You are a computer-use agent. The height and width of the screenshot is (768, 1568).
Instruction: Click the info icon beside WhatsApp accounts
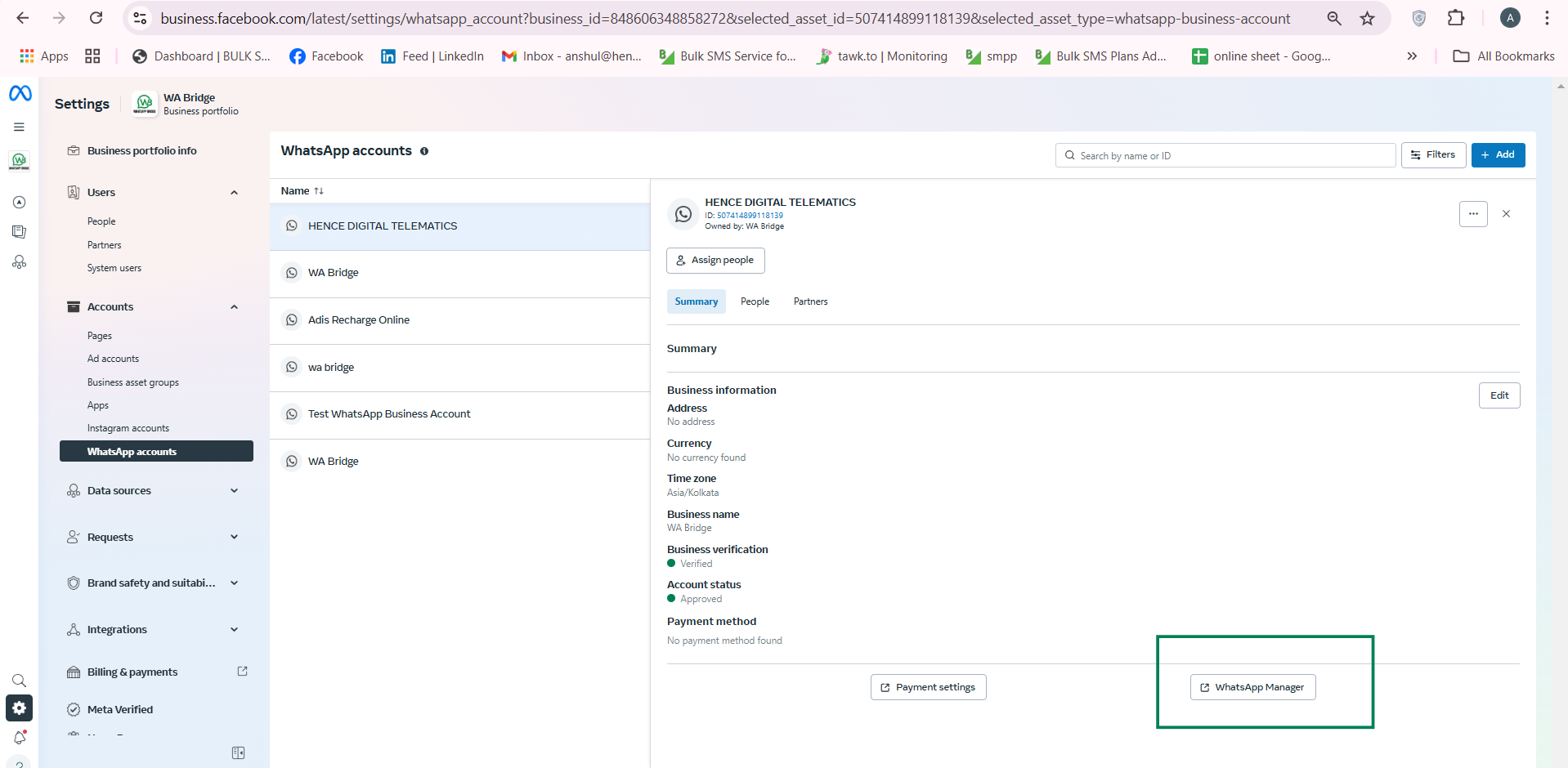424,151
